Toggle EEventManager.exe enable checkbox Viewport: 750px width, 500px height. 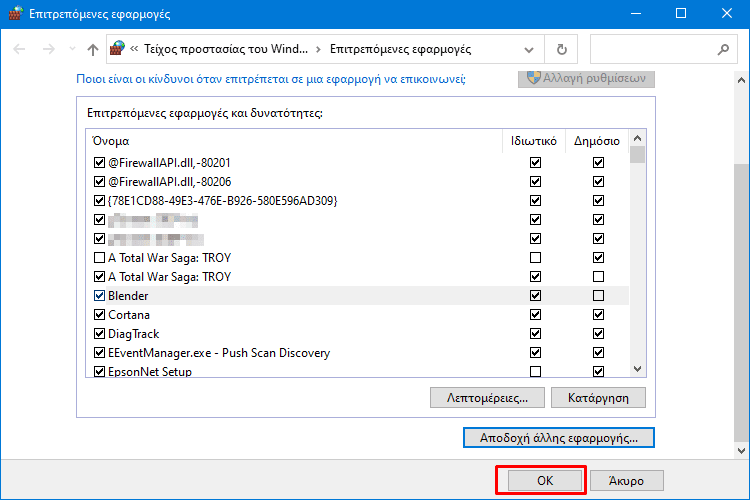[x=99, y=353]
